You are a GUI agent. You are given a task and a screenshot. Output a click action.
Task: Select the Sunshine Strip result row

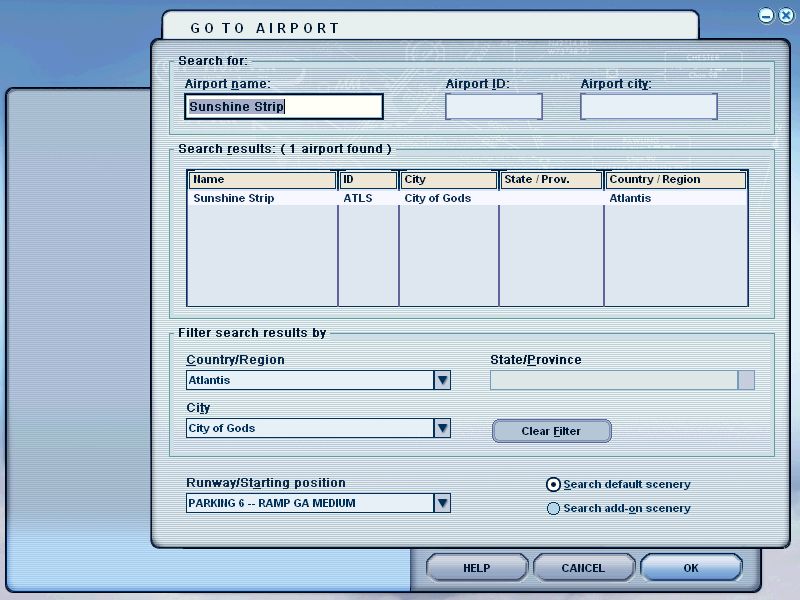[467, 198]
